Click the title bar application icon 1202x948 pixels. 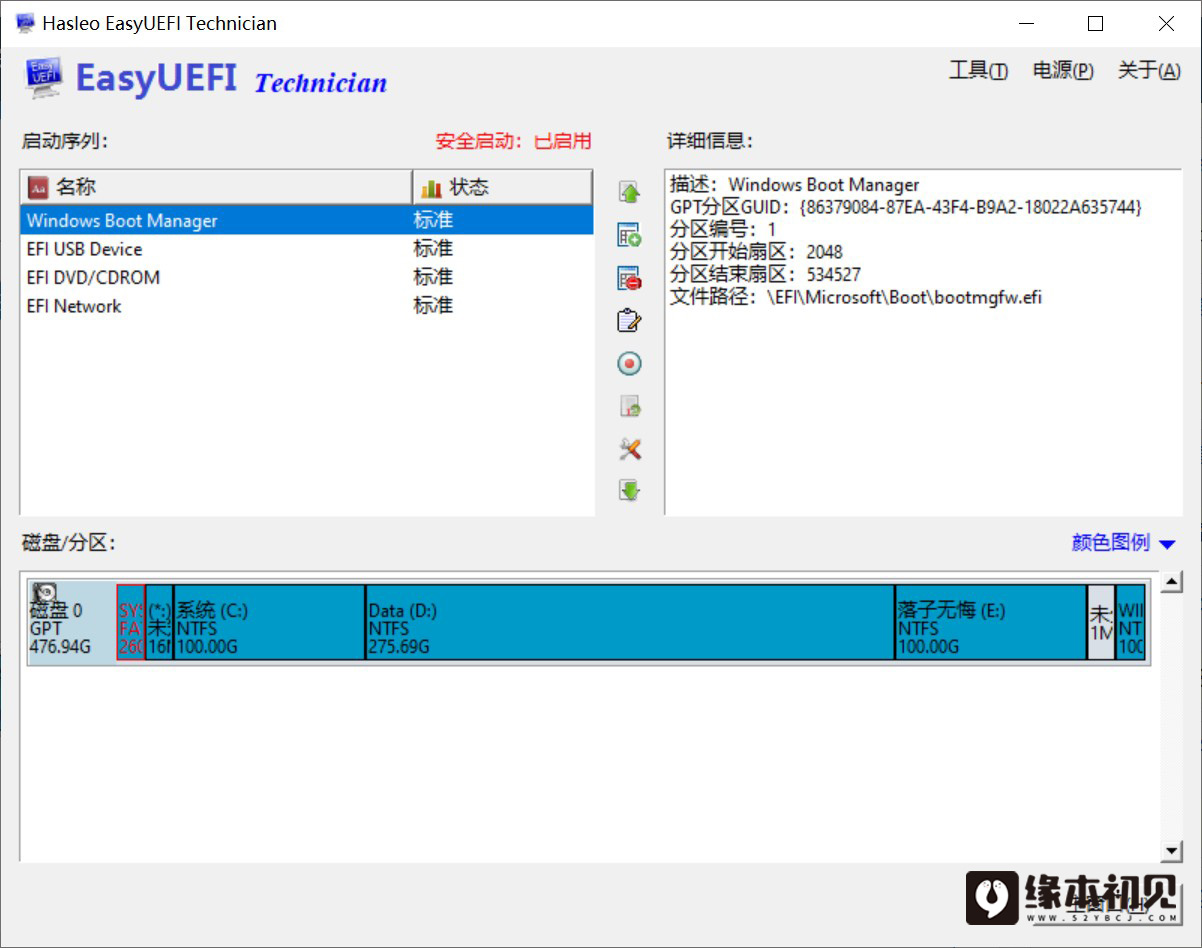(x=24, y=23)
